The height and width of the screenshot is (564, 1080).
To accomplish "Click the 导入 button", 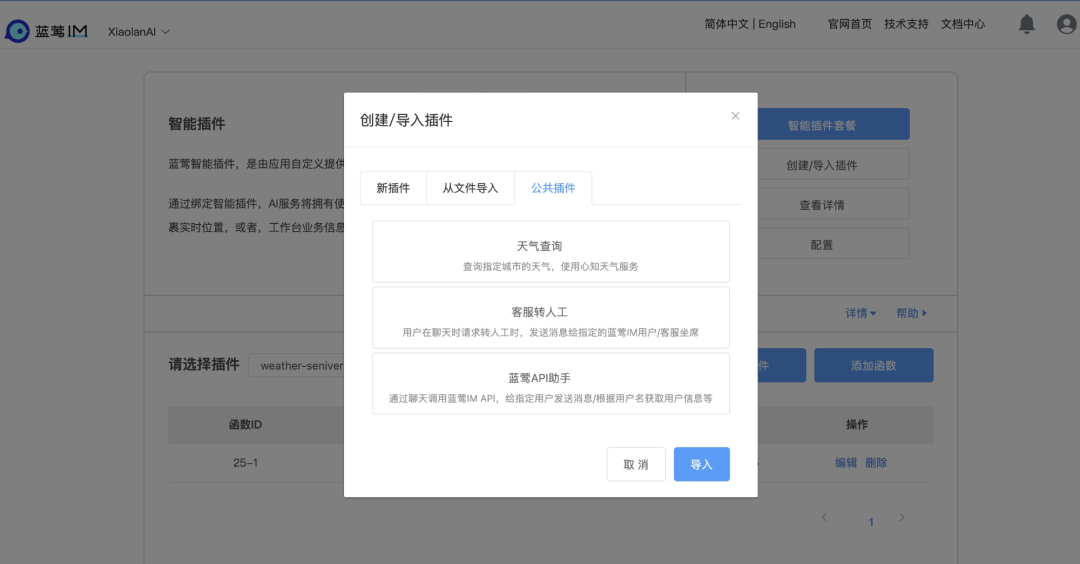I will tap(701, 464).
